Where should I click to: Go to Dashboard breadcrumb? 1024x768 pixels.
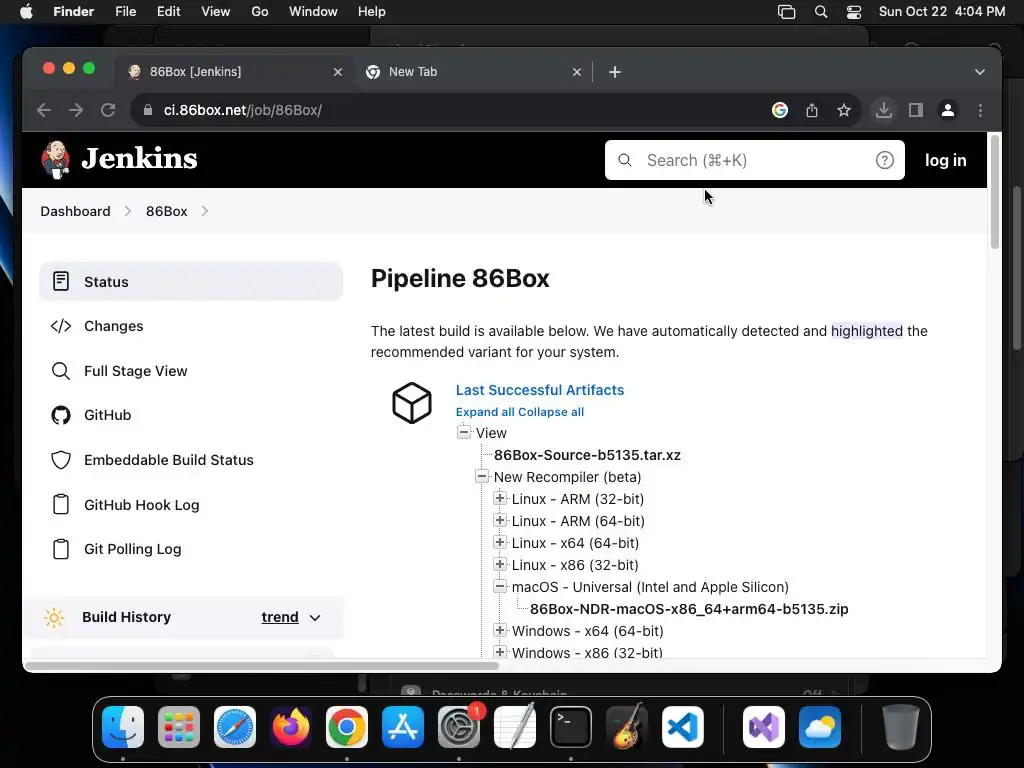(75, 211)
